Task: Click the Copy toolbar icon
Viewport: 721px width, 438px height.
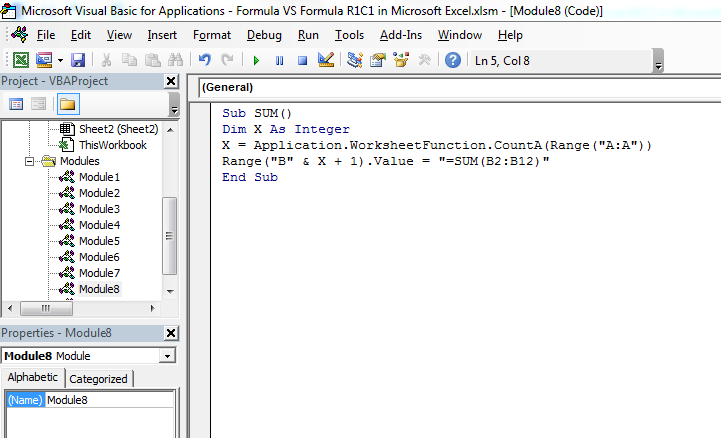Action: 129,60
